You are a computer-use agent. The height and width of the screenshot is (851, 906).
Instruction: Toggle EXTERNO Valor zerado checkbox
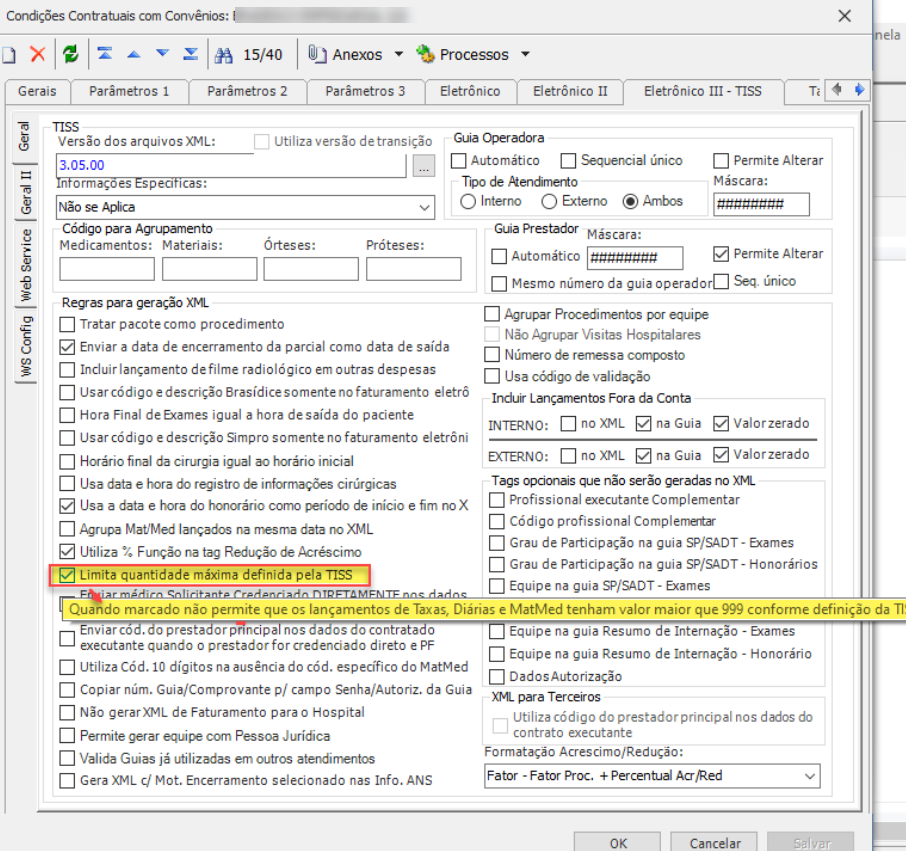(721, 455)
